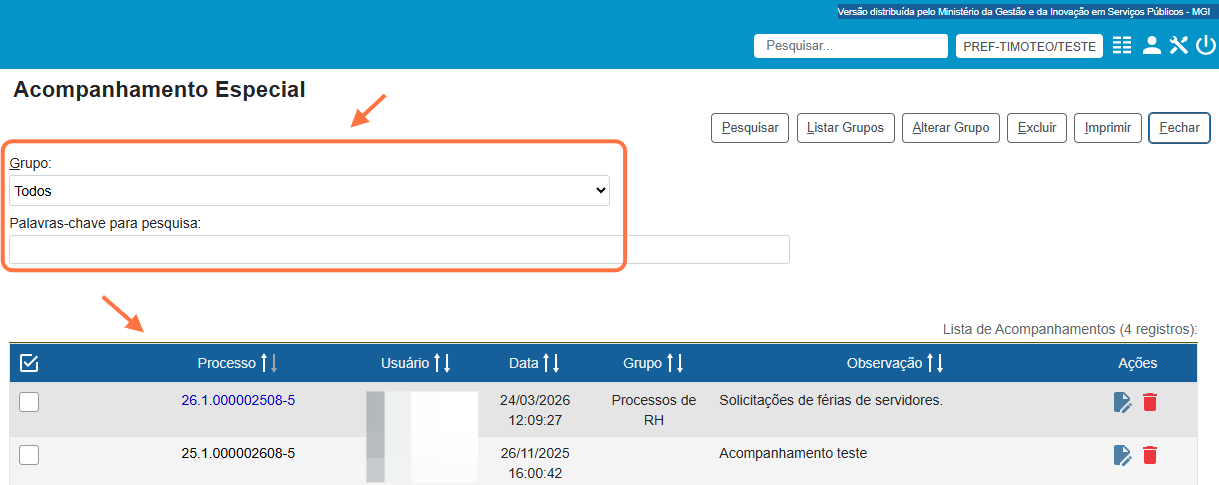Click the Excluir button

[x=1037, y=128]
